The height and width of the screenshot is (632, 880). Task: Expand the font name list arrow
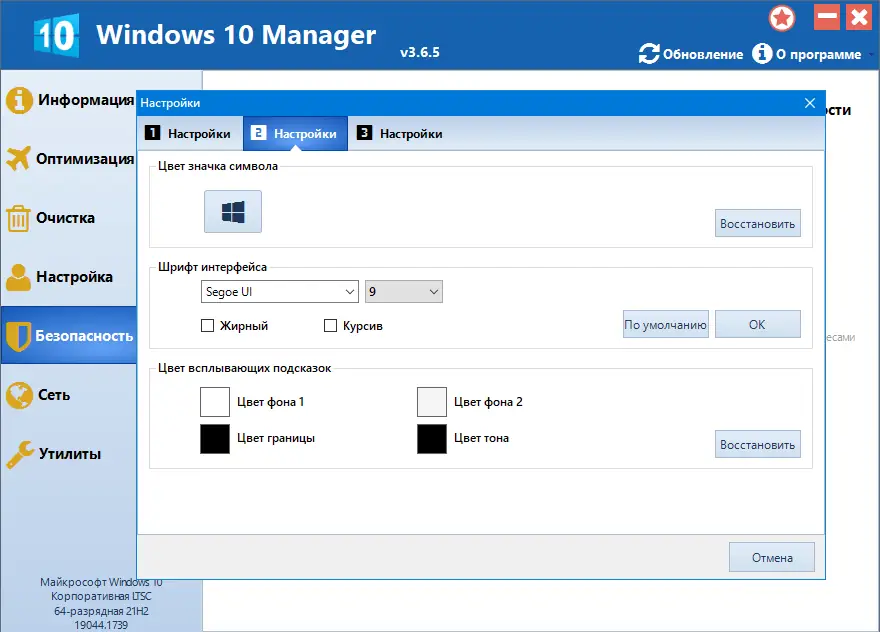pos(350,291)
